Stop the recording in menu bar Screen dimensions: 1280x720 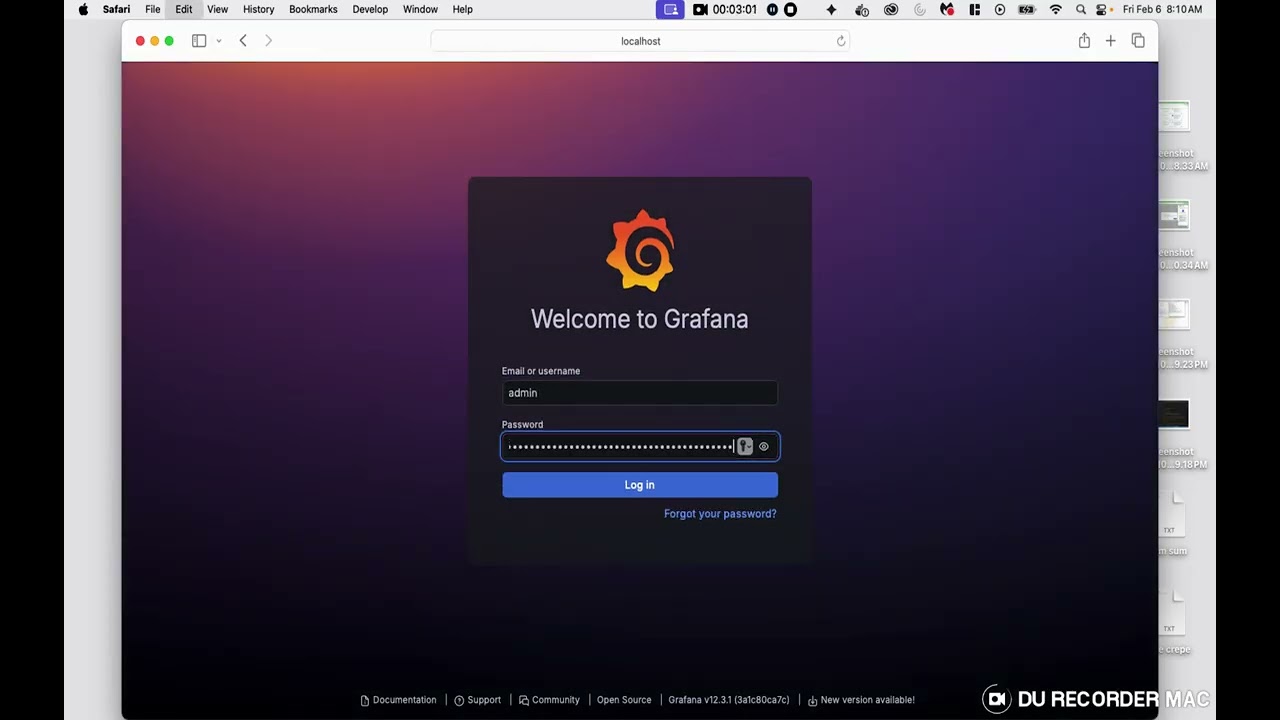click(x=790, y=9)
